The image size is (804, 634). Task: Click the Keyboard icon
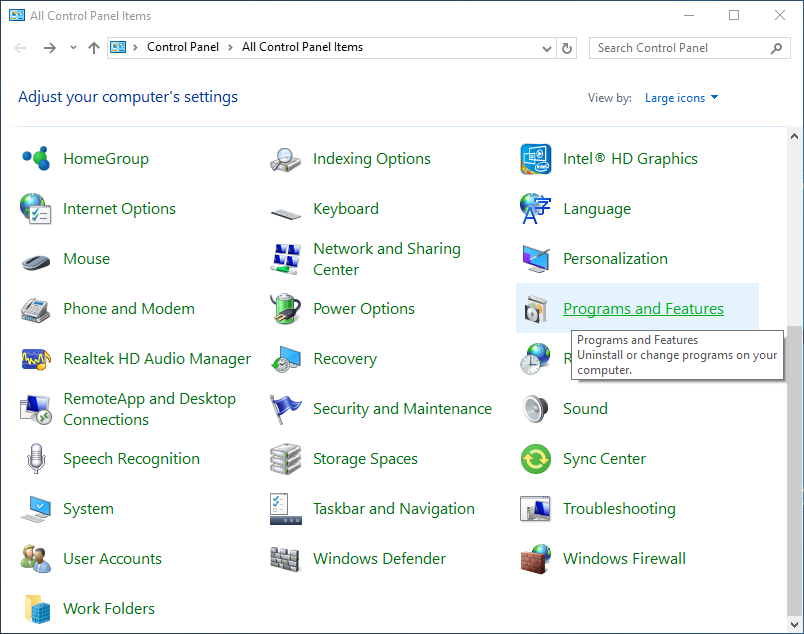(286, 213)
